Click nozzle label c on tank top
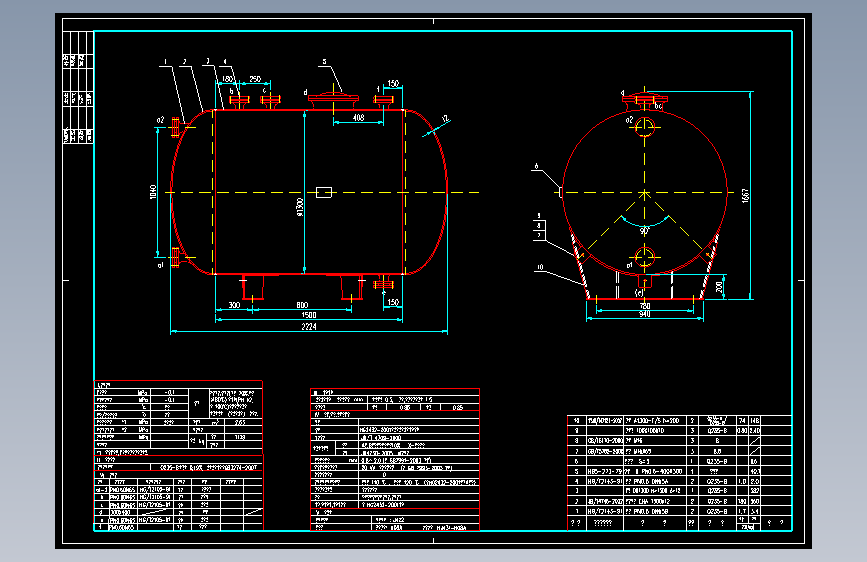Screen dimensions: 867x562 click(x=264, y=91)
